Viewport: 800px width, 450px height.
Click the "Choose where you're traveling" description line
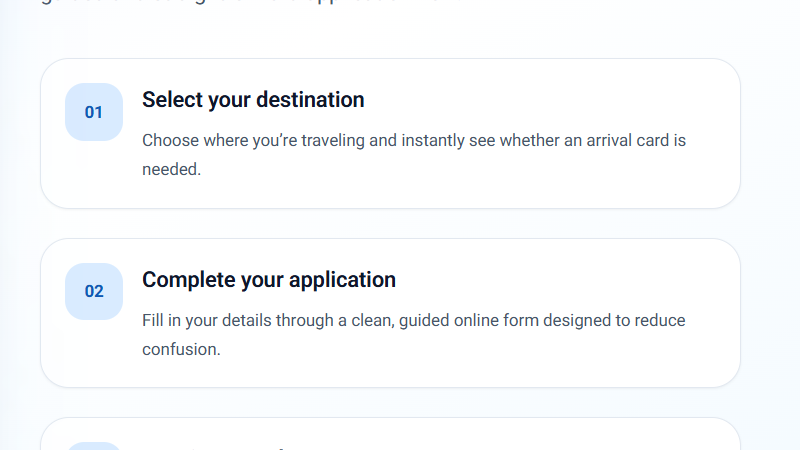tap(414, 140)
